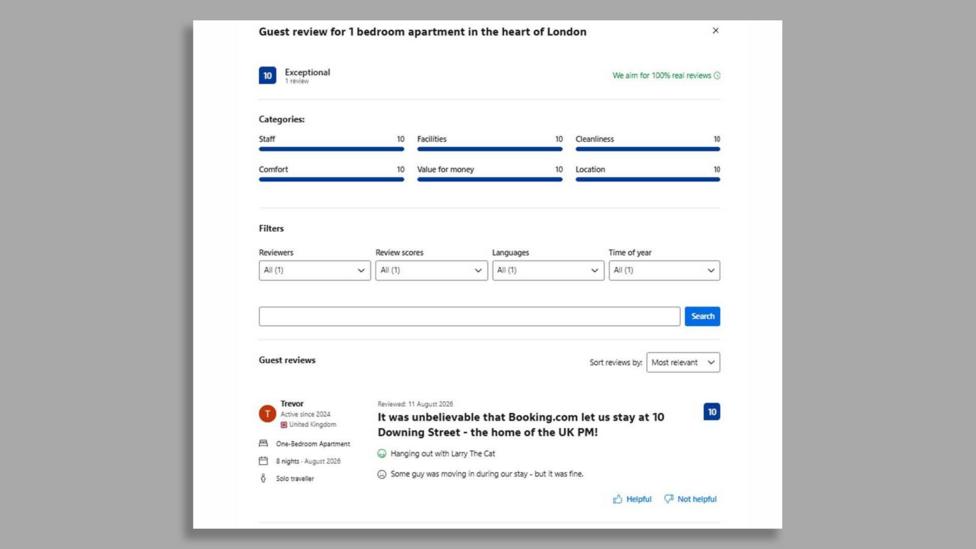Image resolution: width=976 pixels, height=549 pixels.
Task: Open the Reviewers filter dropdown
Action: coord(314,270)
